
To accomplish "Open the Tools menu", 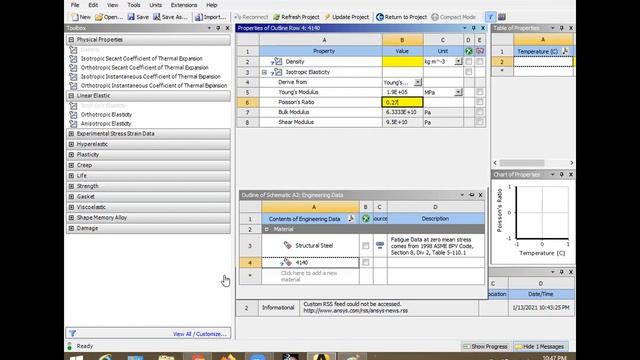I will (133, 5).
